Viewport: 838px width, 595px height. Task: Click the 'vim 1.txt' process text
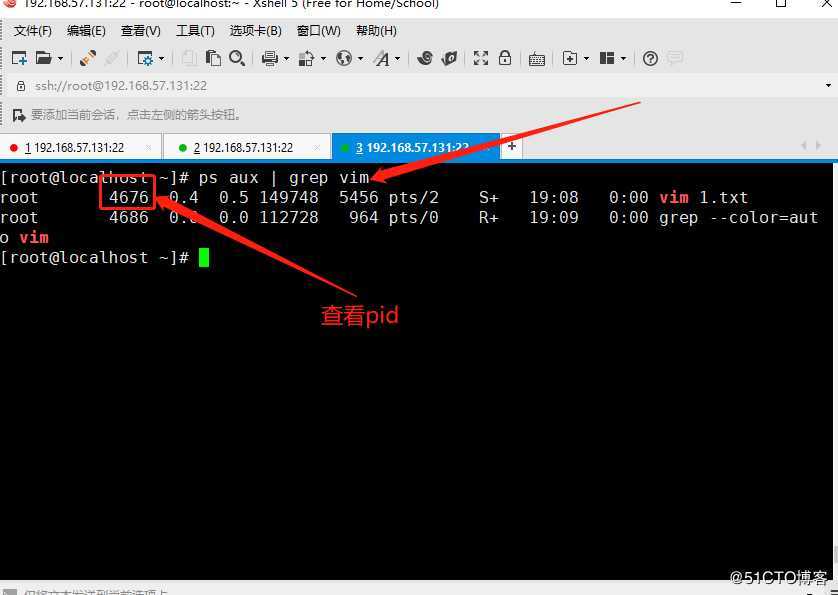pyautogui.click(x=703, y=198)
